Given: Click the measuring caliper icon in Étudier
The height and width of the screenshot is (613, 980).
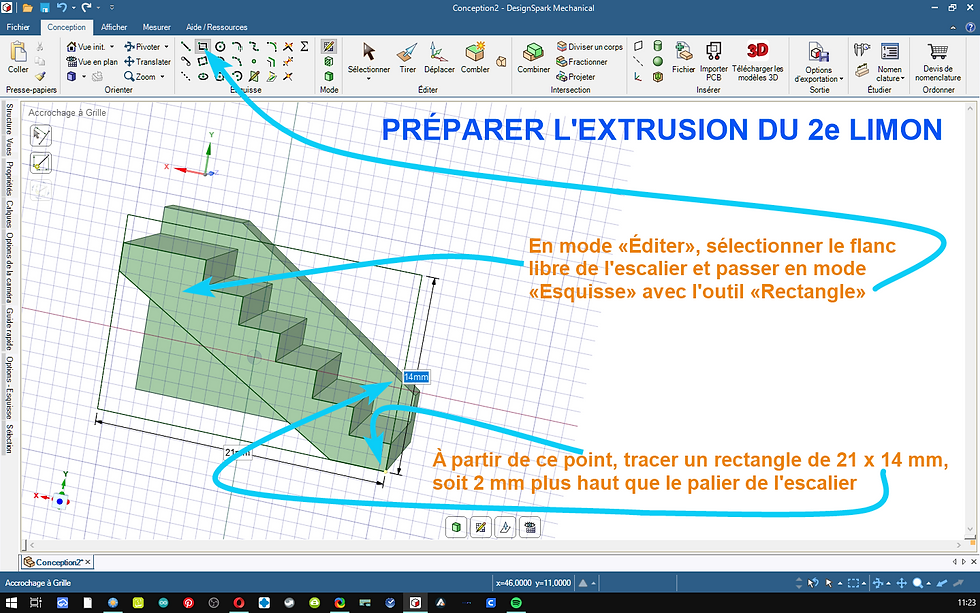Looking at the screenshot, I should [x=862, y=50].
